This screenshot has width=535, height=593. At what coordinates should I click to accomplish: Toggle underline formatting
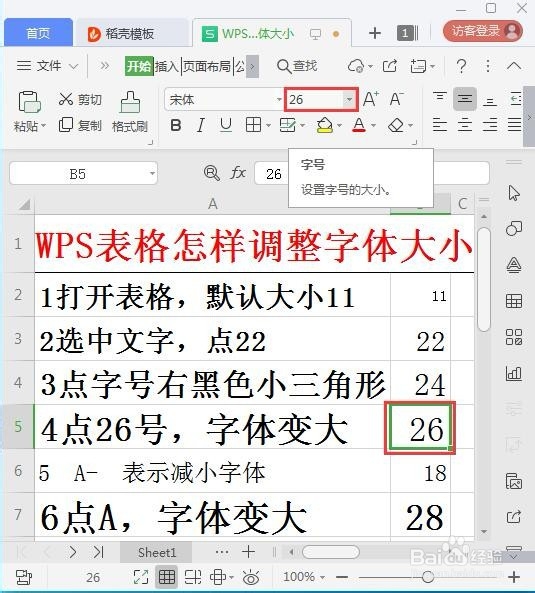coord(226,125)
